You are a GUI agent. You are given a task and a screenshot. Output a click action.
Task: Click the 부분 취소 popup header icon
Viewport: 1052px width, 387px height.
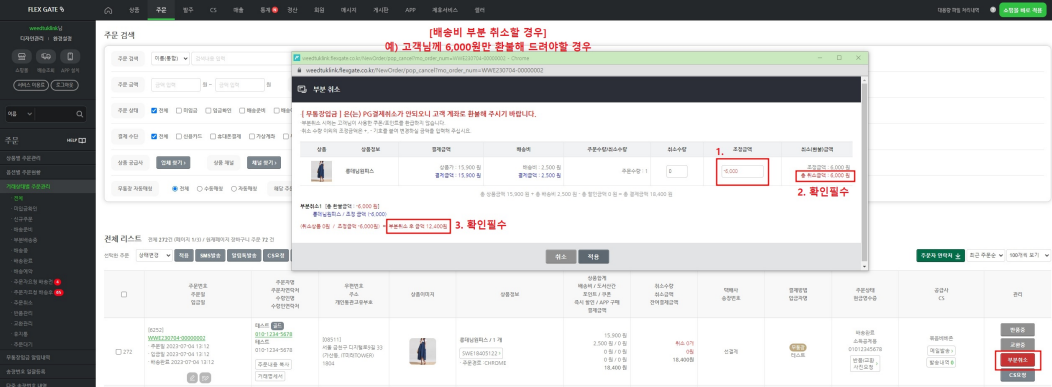[x=303, y=89]
